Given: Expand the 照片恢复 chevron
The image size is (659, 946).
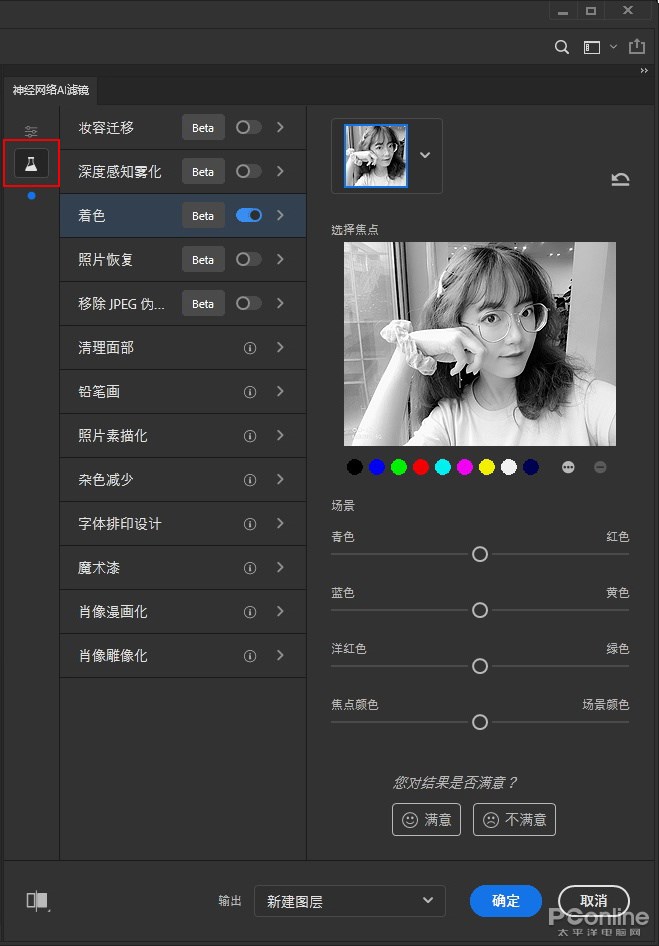Looking at the screenshot, I should coord(280,259).
